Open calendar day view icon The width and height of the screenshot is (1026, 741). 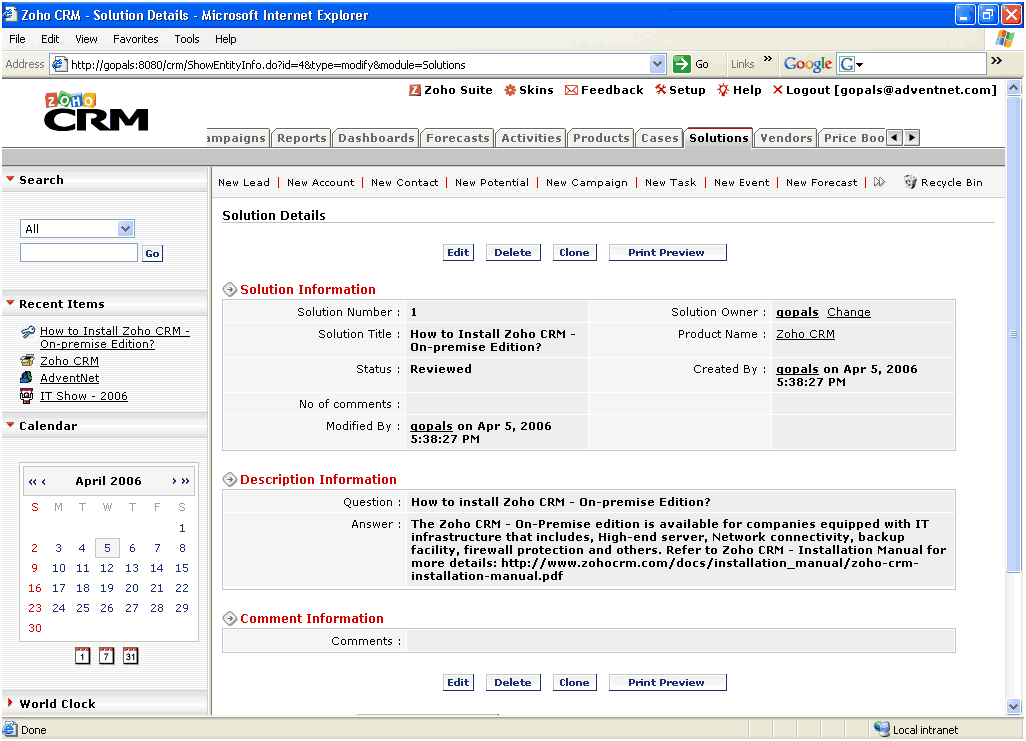82,655
